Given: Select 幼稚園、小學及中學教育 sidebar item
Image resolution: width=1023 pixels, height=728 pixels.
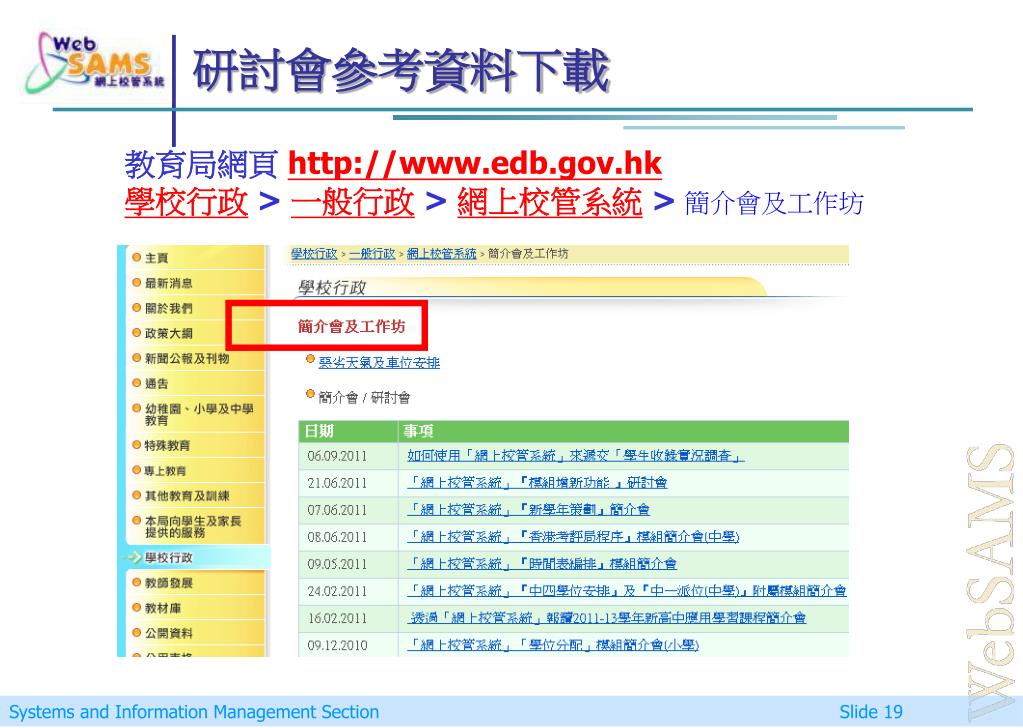Looking at the screenshot, I should tap(199, 414).
